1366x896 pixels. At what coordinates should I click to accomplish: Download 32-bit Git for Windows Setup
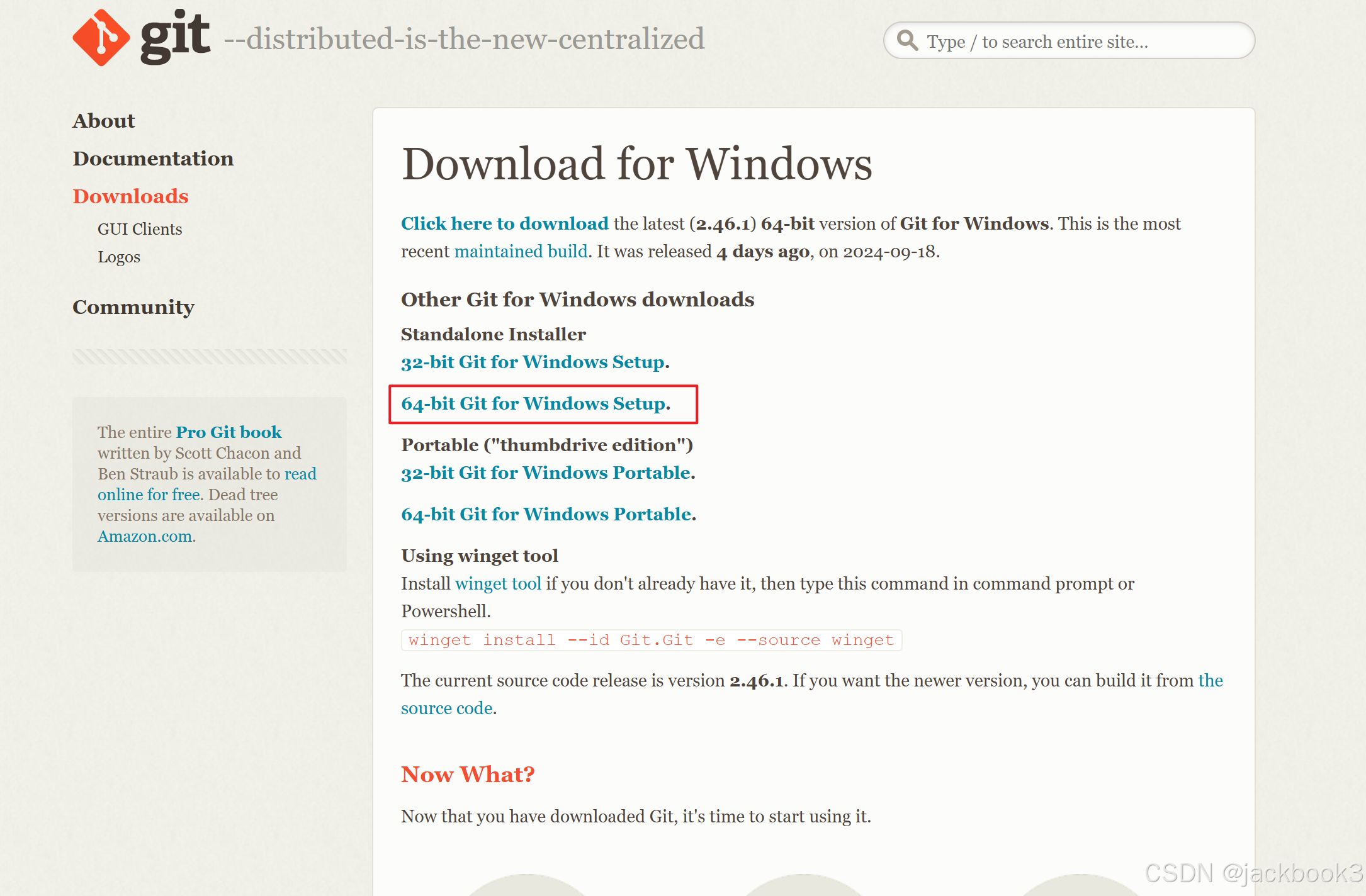point(533,362)
